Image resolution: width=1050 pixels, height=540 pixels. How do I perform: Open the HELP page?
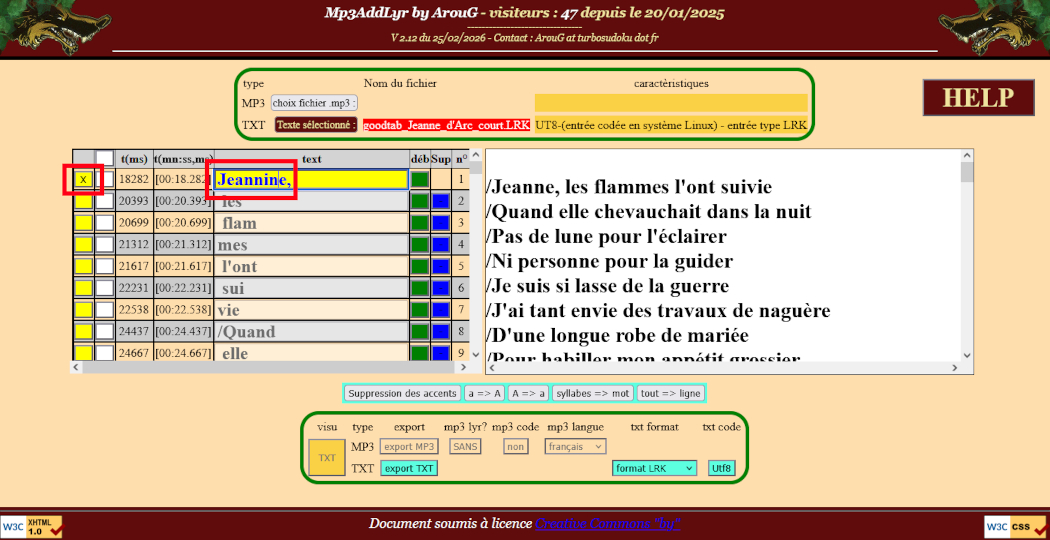[978, 98]
